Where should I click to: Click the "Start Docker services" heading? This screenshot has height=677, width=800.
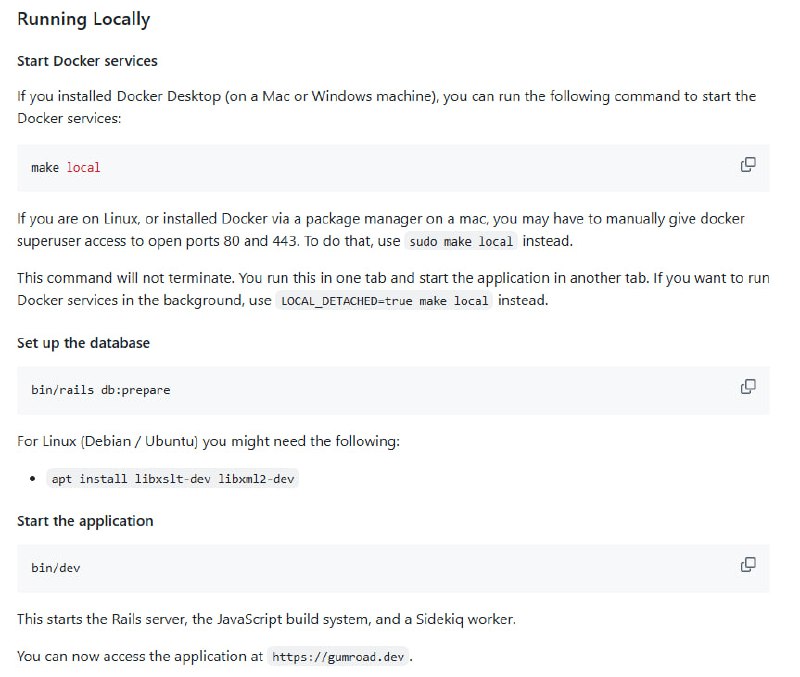click(x=87, y=61)
